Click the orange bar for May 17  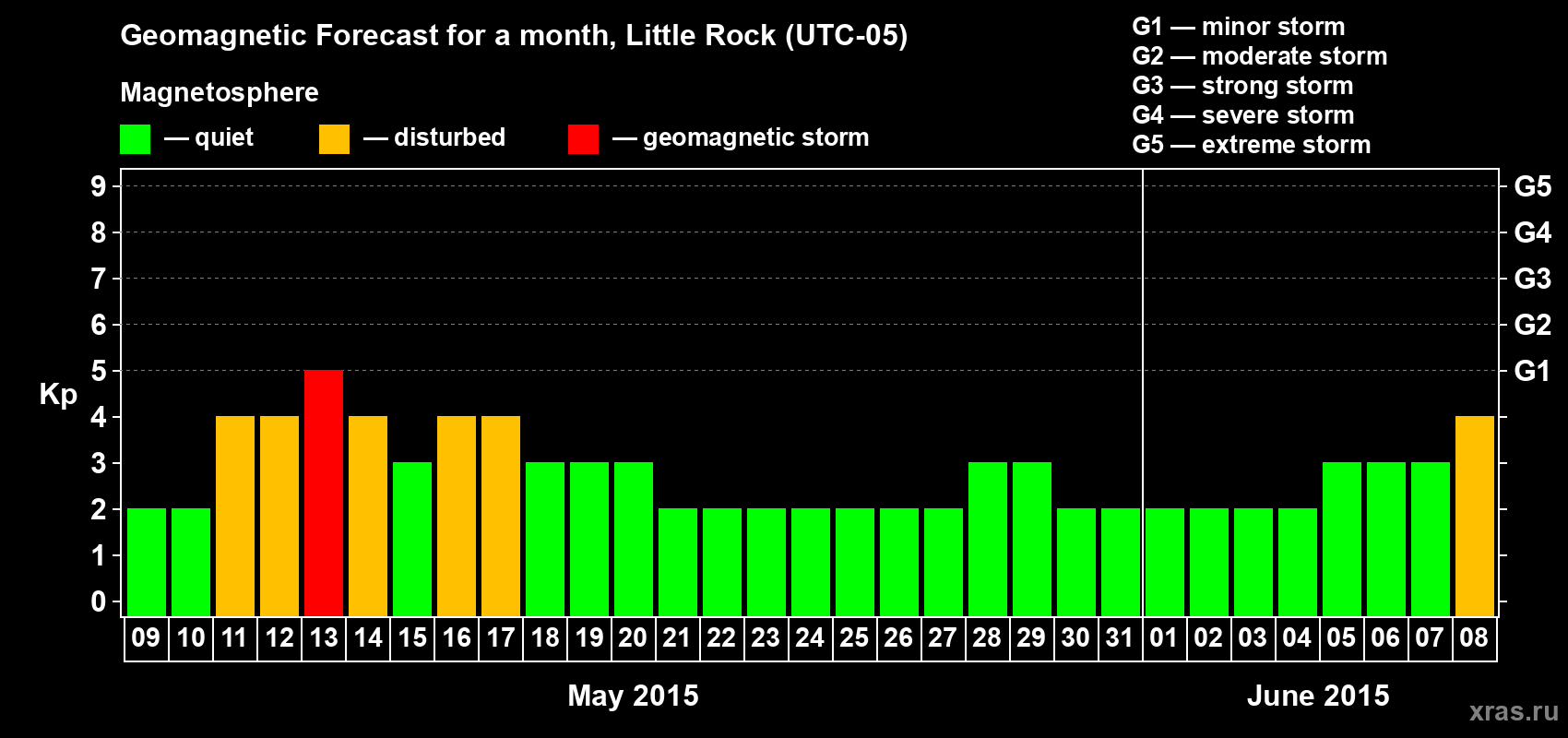[x=501, y=517]
